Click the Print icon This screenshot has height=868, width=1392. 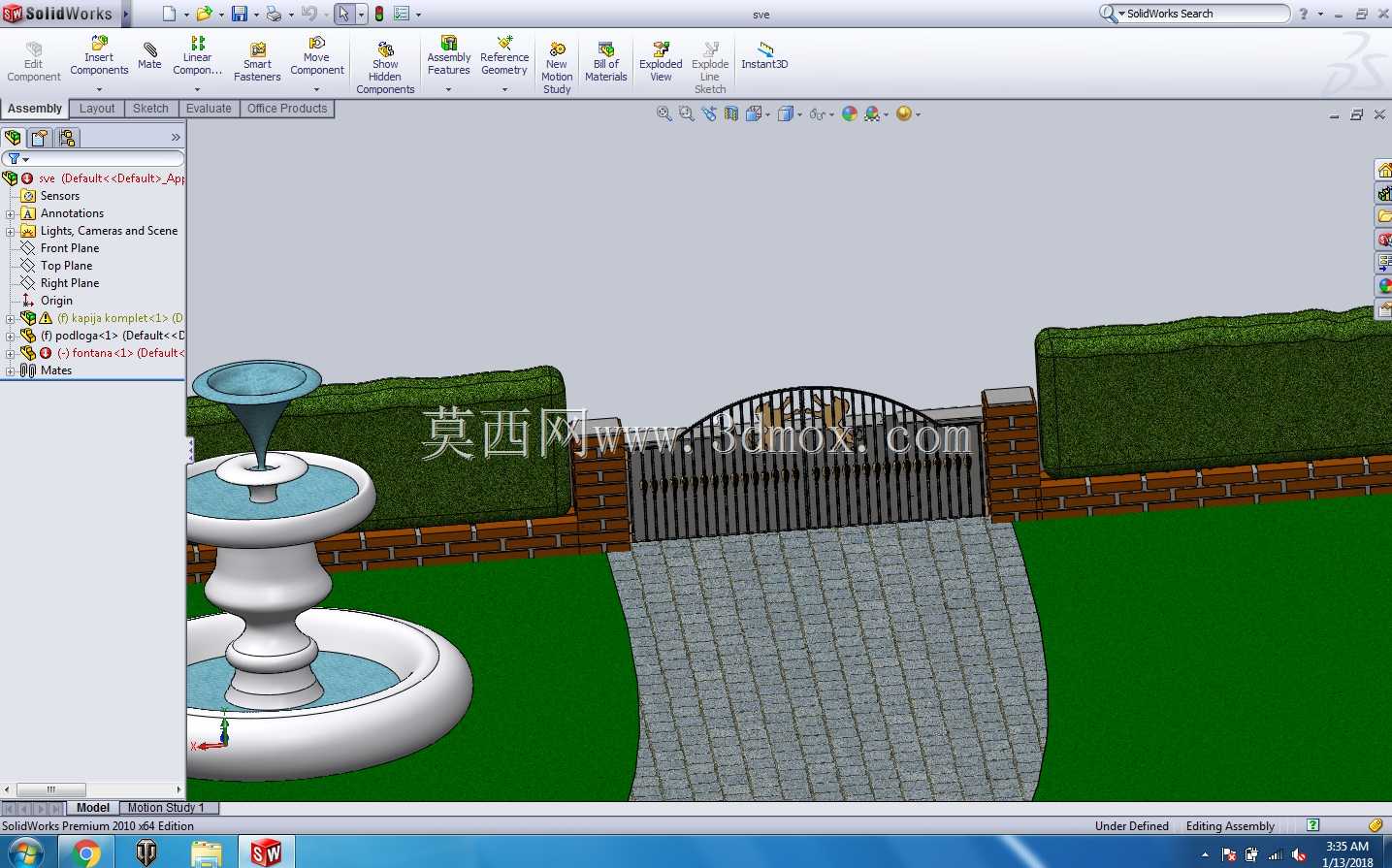pos(274,14)
